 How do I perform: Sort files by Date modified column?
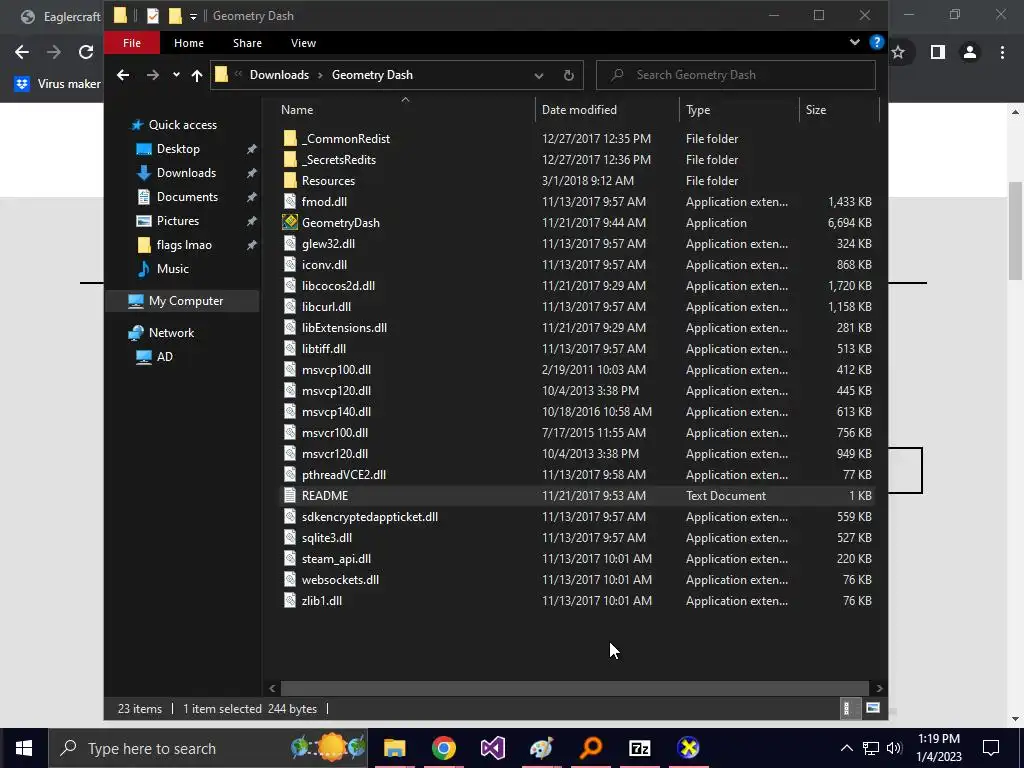pos(579,110)
